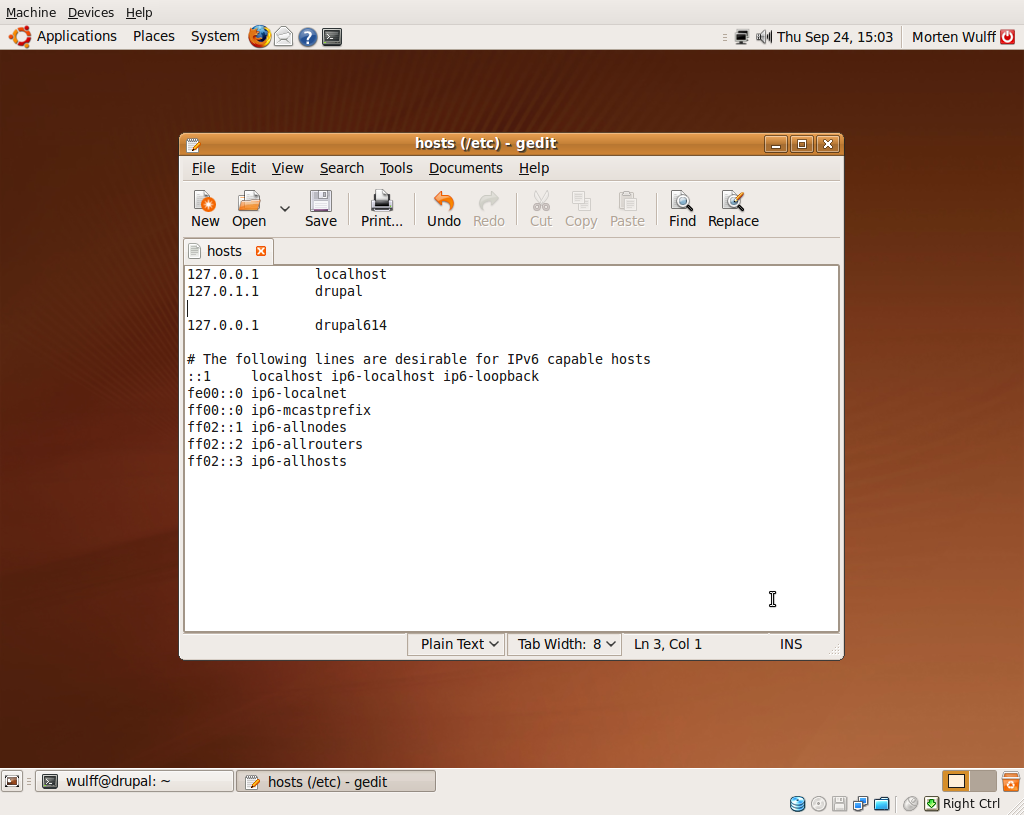Launch the terminal from the top panel
The width and height of the screenshot is (1024, 815).
pos(332,37)
